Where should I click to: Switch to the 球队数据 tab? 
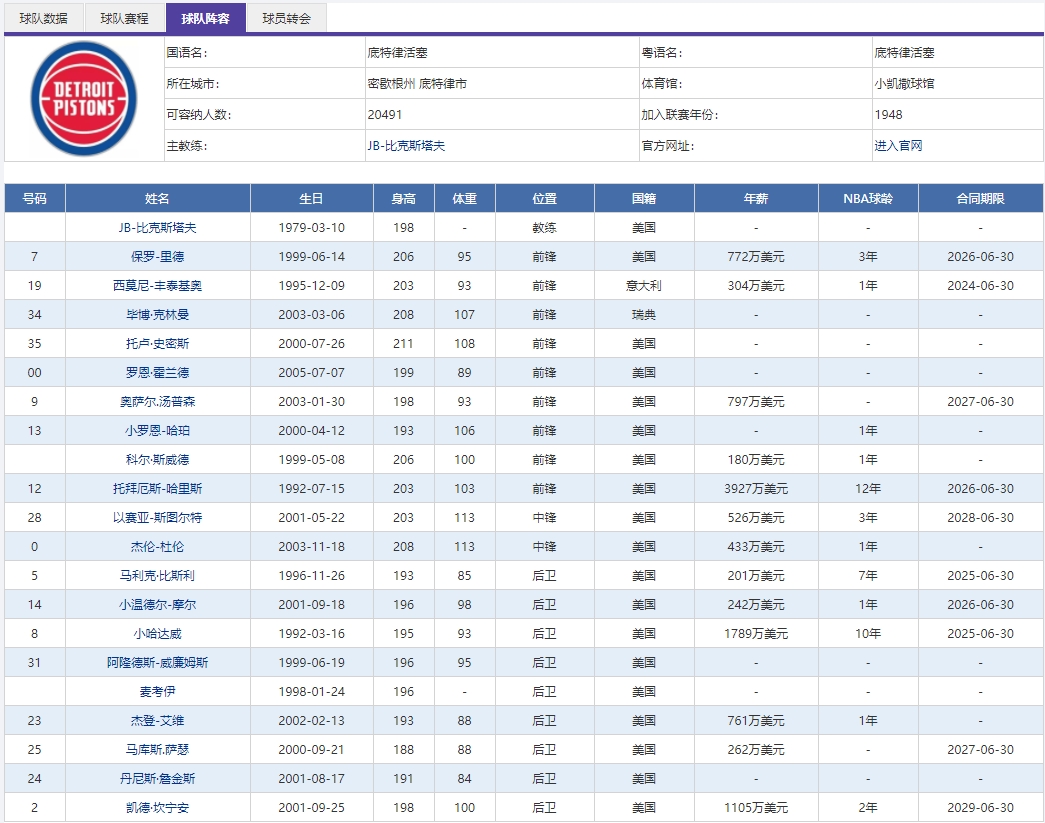40,17
